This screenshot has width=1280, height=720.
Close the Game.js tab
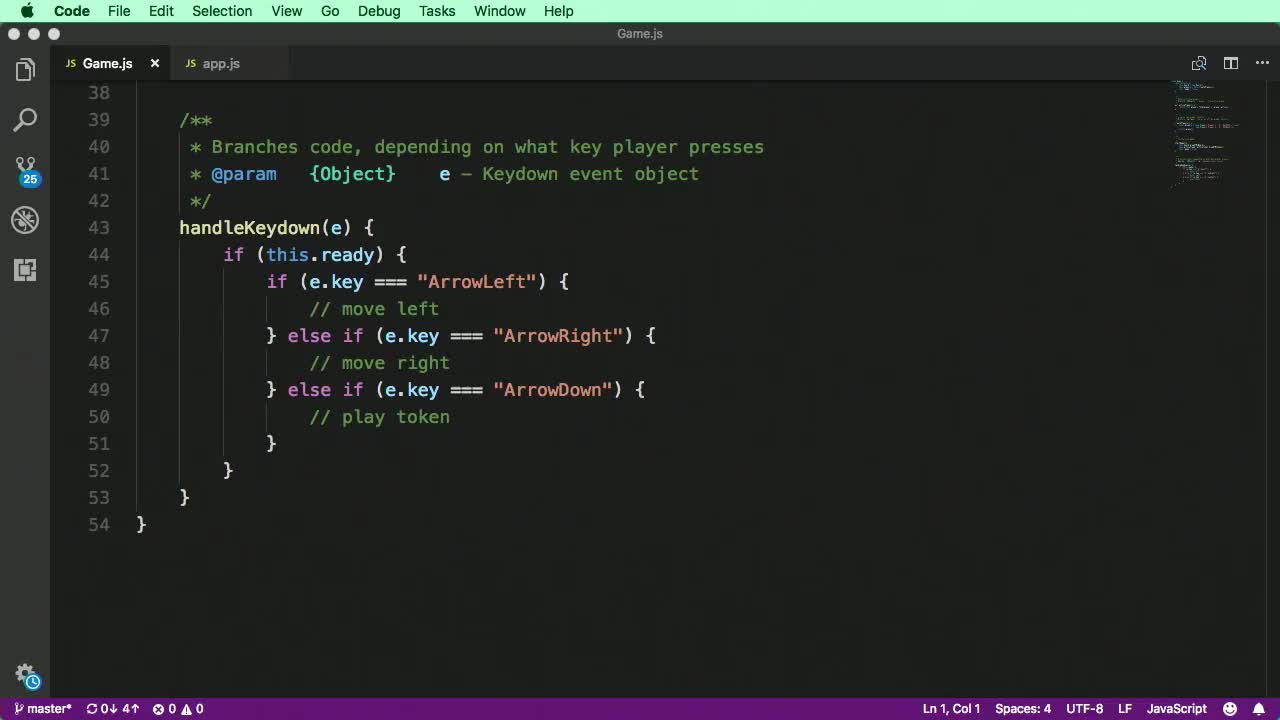tap(155, 63)
